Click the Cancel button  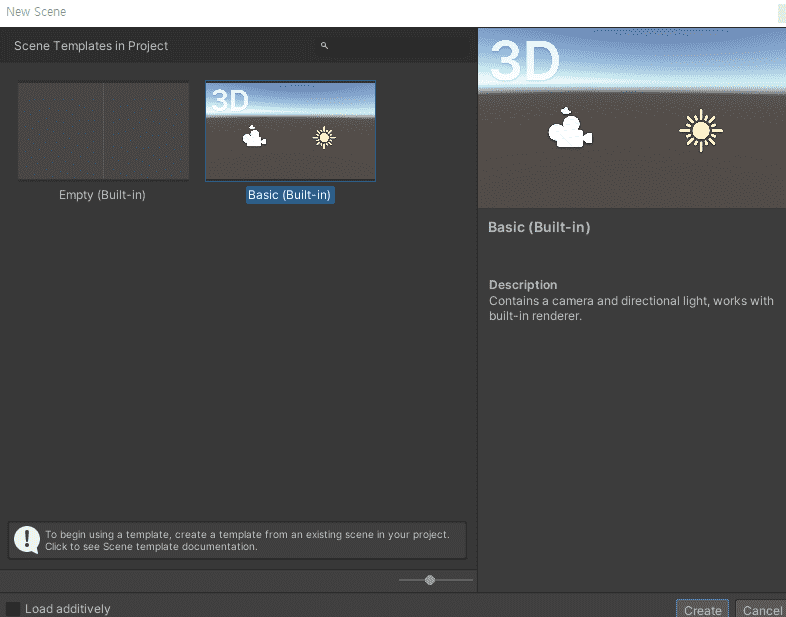[761, 609]
